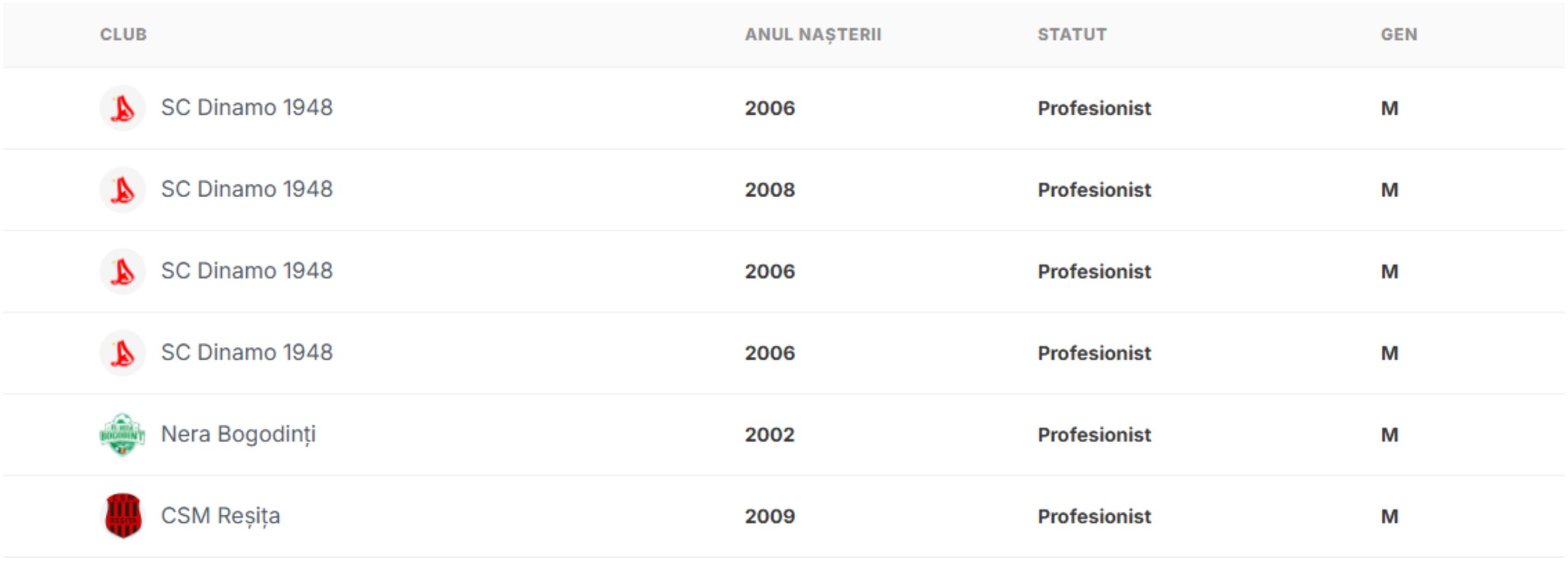Sort by the CLUB column header
The width and height of the screenshot is (1568, 565).
(x=123, y=34)
